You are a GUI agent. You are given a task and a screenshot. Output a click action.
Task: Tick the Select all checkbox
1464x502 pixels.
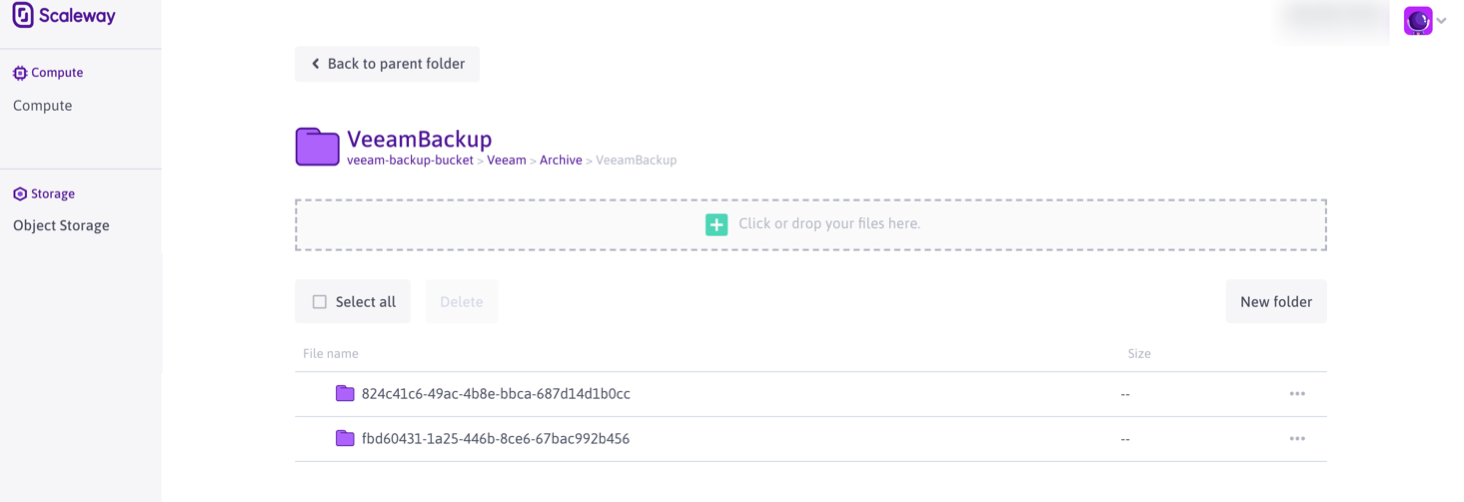(320, 302)
